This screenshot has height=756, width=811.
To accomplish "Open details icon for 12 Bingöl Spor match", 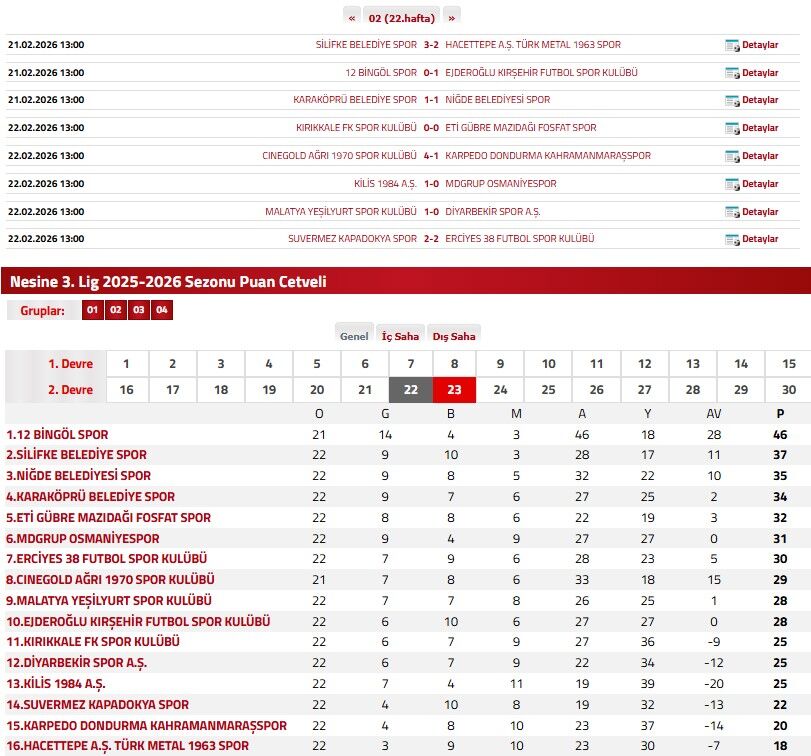I will pyautogui.click(x=732, y=73).
